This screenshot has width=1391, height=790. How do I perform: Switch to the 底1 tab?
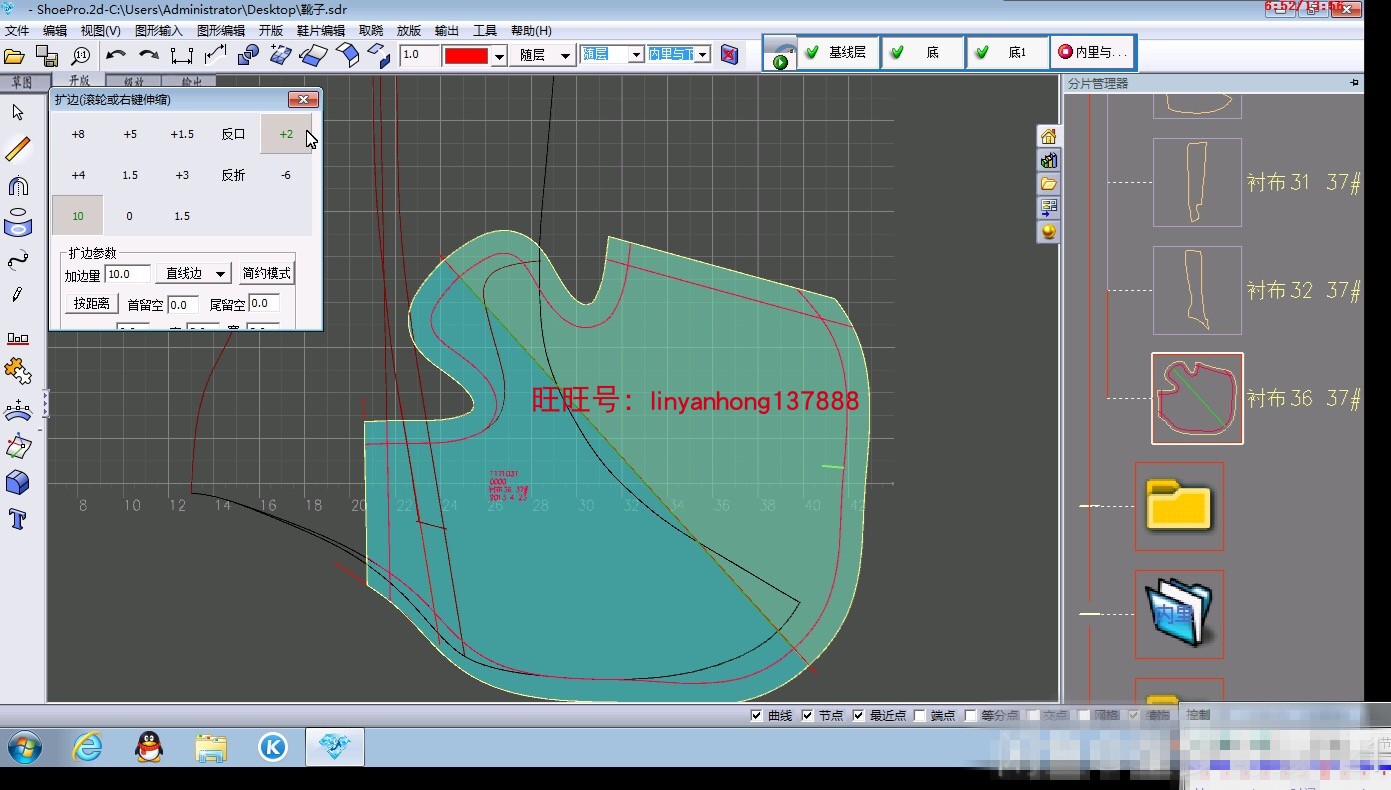pyautogui.click(x=1009, y=53)
